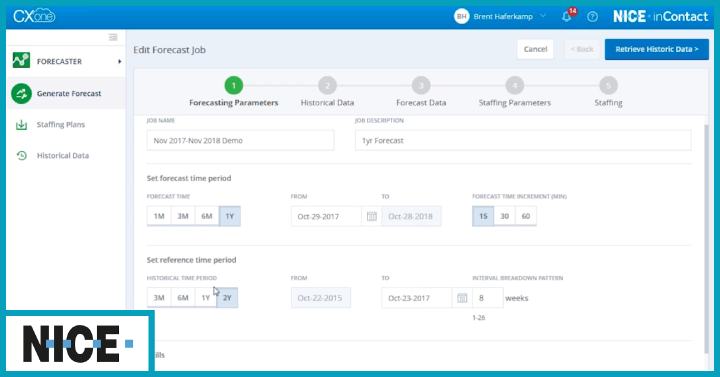Click Retrieve Historic Data button
Viewport: 720px width, 377px height.
pyautogui.click(x=657, y=49)
